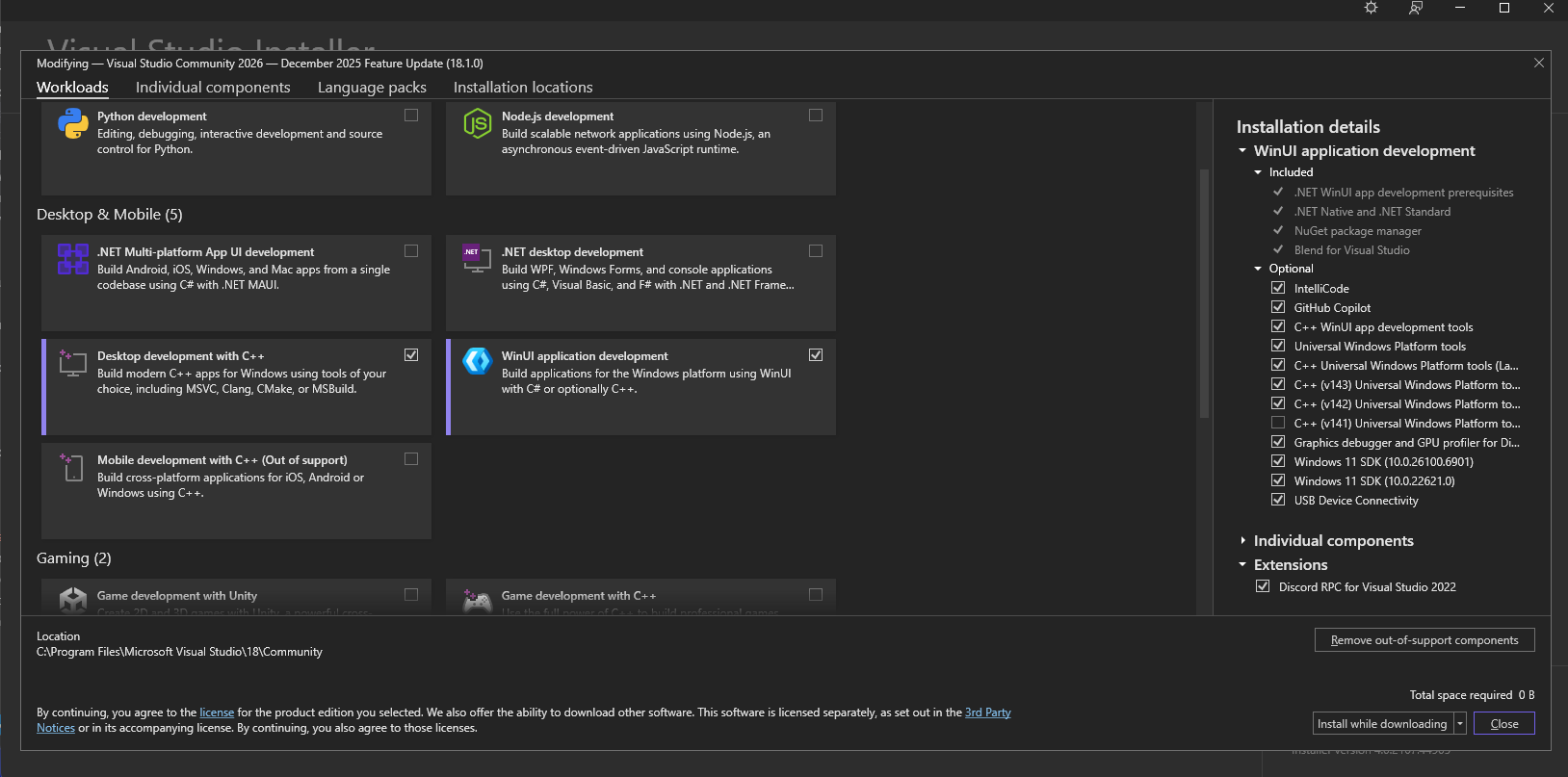Uncheck the IntelliCode optional component
This screenshot has height=777, width=1568.
1278,288
